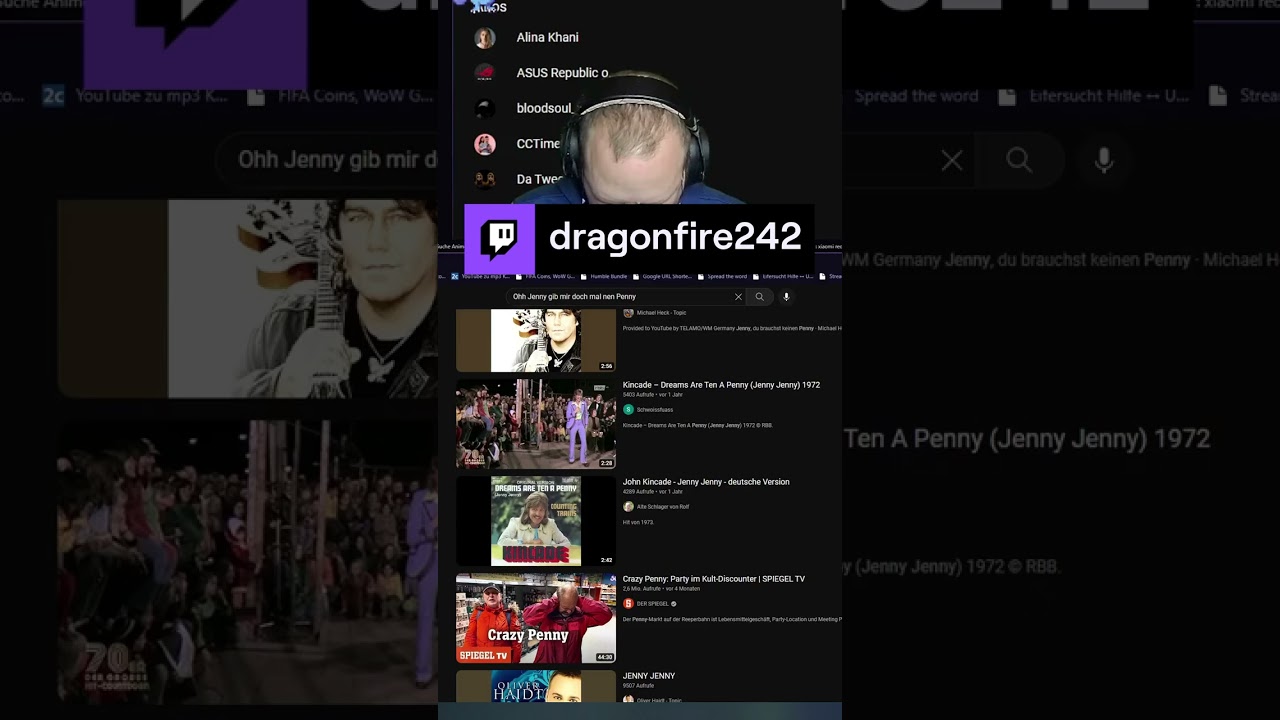Screen dimensions: 1280x720
Task: Click the magnifier search button
Action: click(759, 297)
